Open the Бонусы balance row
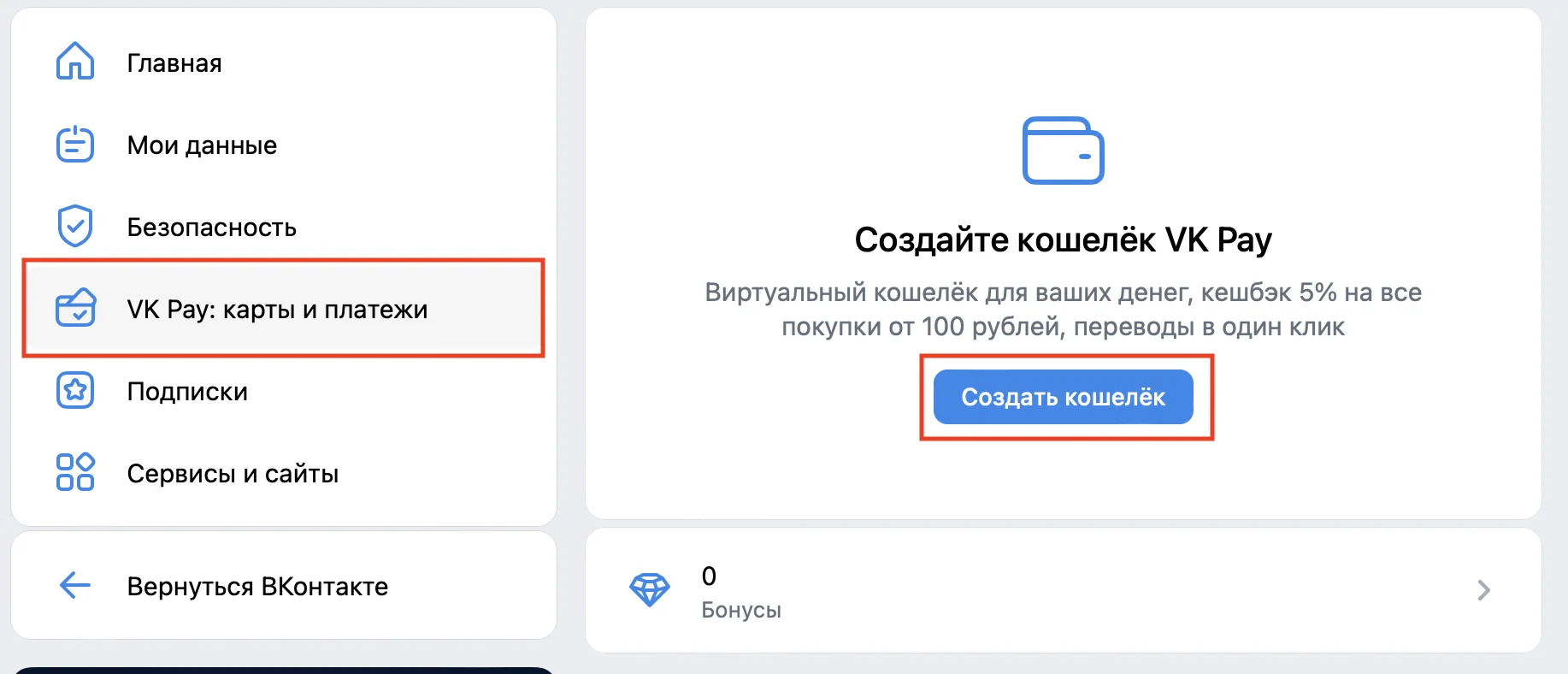This screenshot has height=674, width=1568. [x=1060, y=590]
